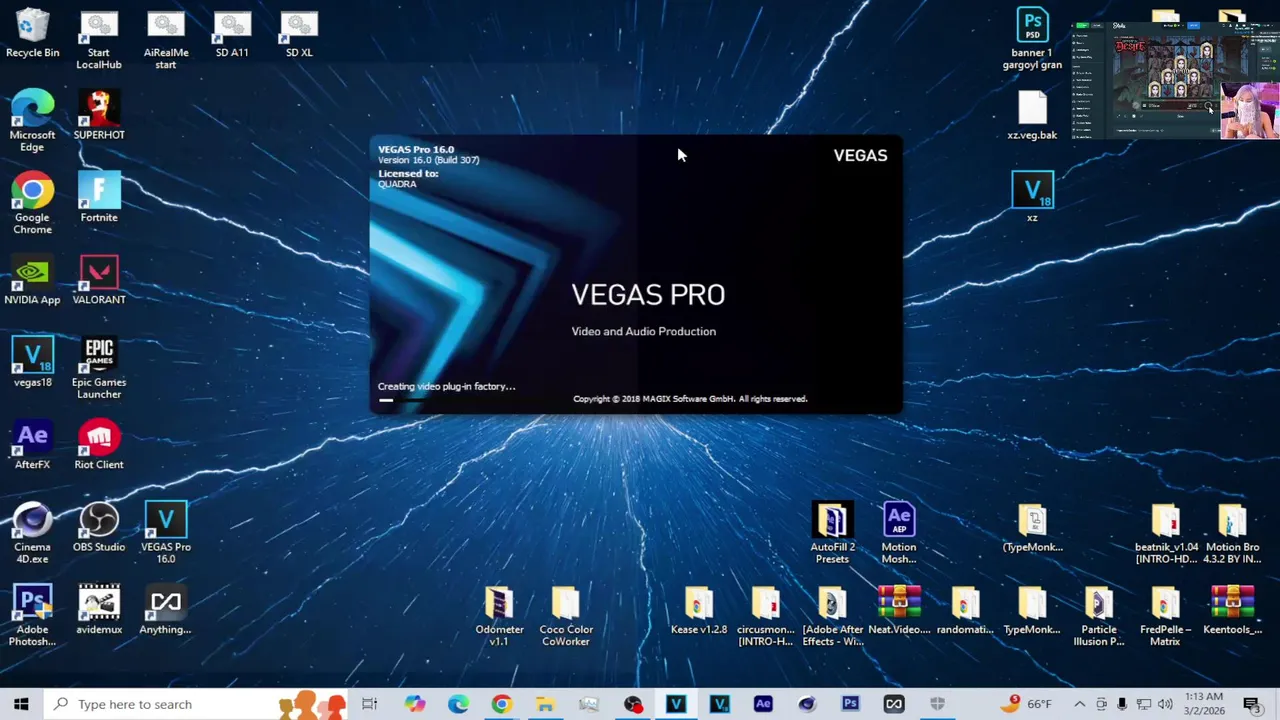The image size is (1280, 720).
Task: Select the AiRealMe start shortcut
Action: [x=165, y=40]
